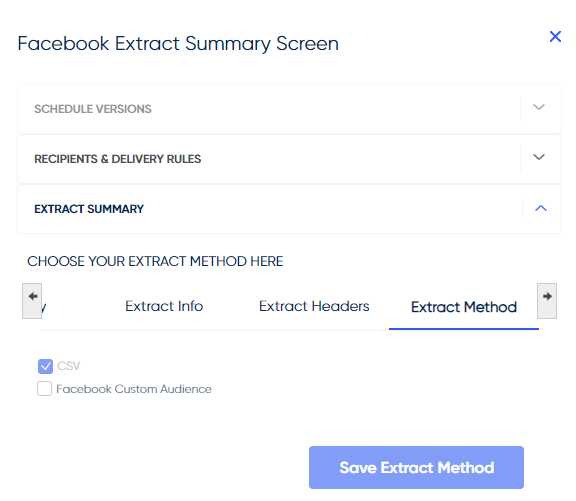
Task: Click the CHOOSE YOUR EXTRACT METHOD HERE text
Action: pos(155,261)
